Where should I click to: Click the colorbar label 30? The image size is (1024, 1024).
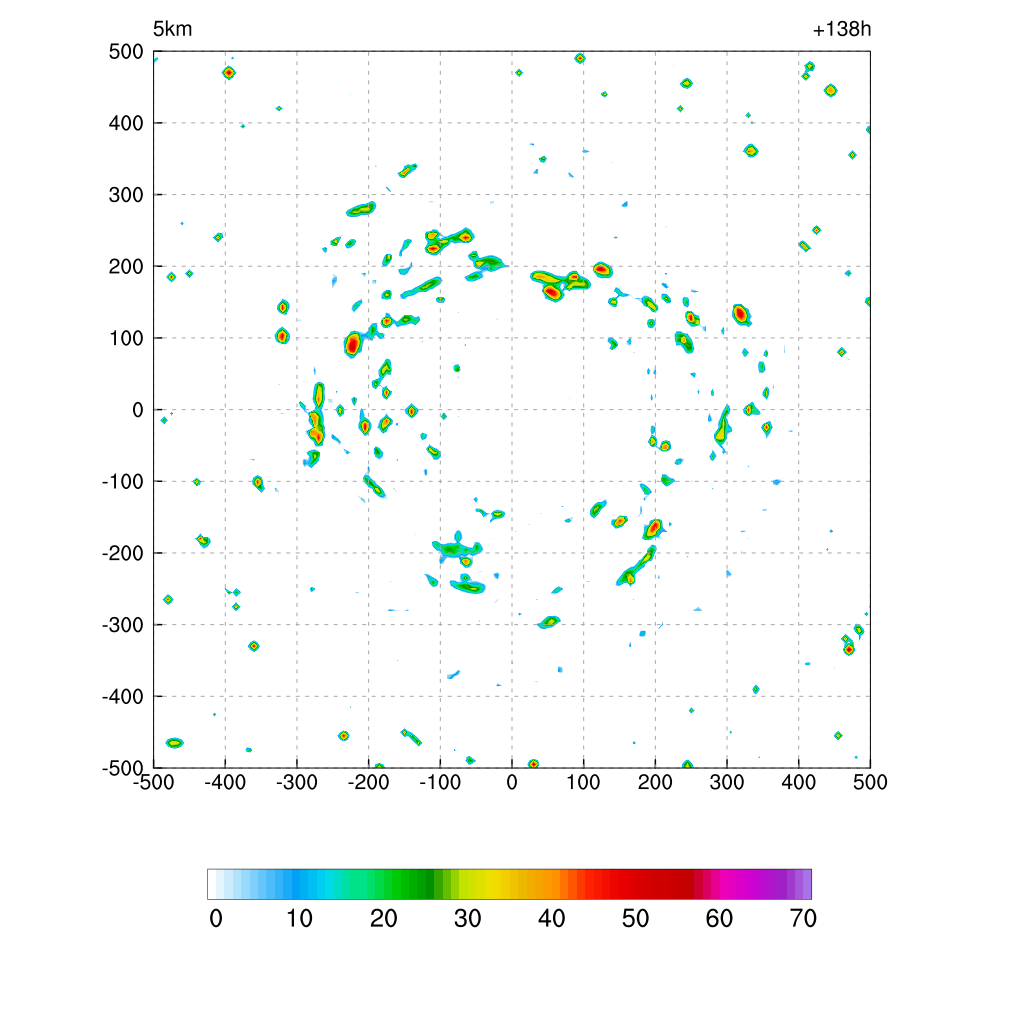(x=468, y=919)
